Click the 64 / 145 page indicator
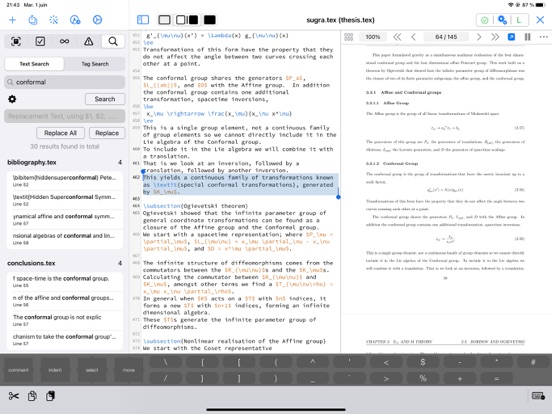This screenshot has width=552, height=414. click(446, 37)
